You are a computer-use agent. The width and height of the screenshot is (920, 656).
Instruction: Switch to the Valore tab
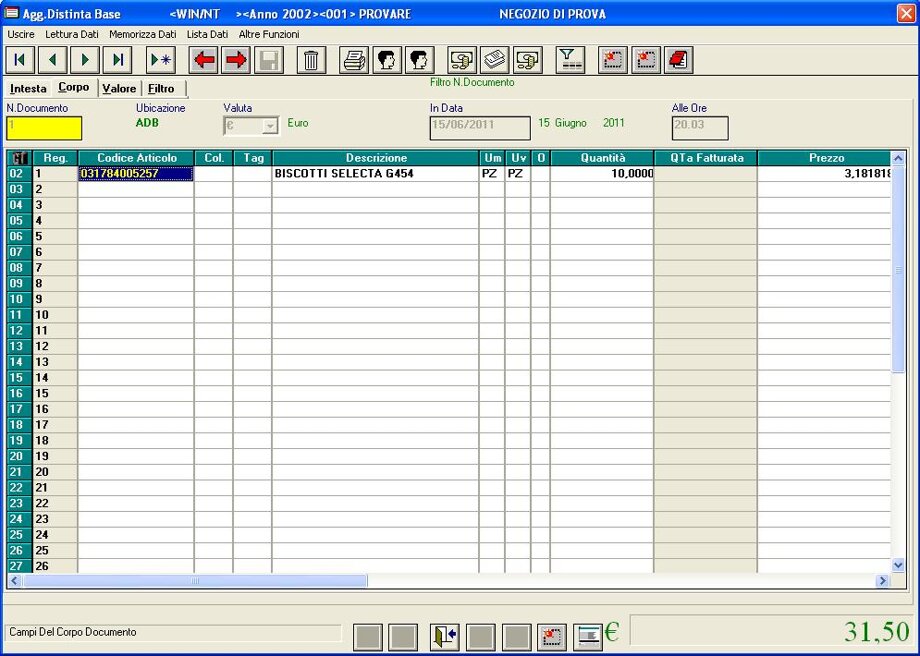[119, 89]
